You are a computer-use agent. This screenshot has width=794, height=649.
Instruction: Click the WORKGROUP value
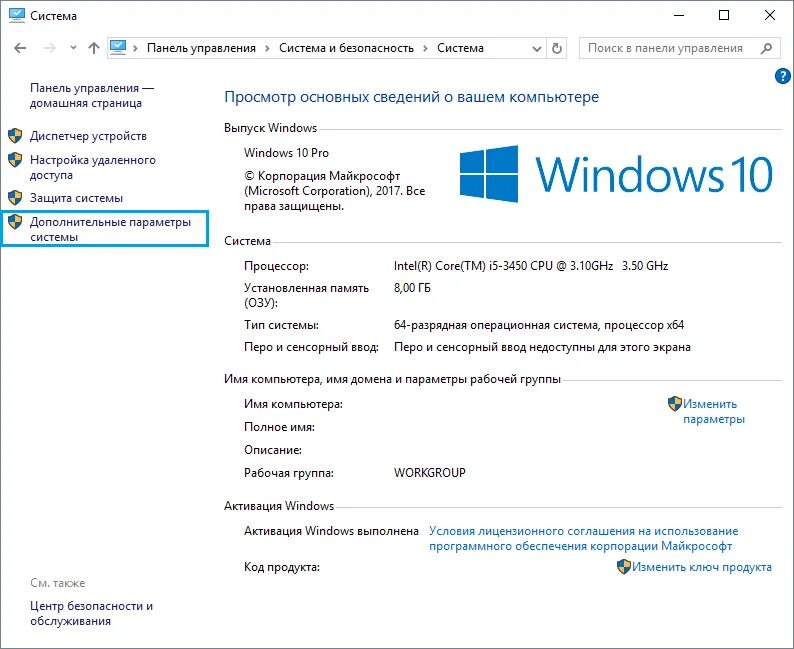pyautogui.click(x=429, y=473)
